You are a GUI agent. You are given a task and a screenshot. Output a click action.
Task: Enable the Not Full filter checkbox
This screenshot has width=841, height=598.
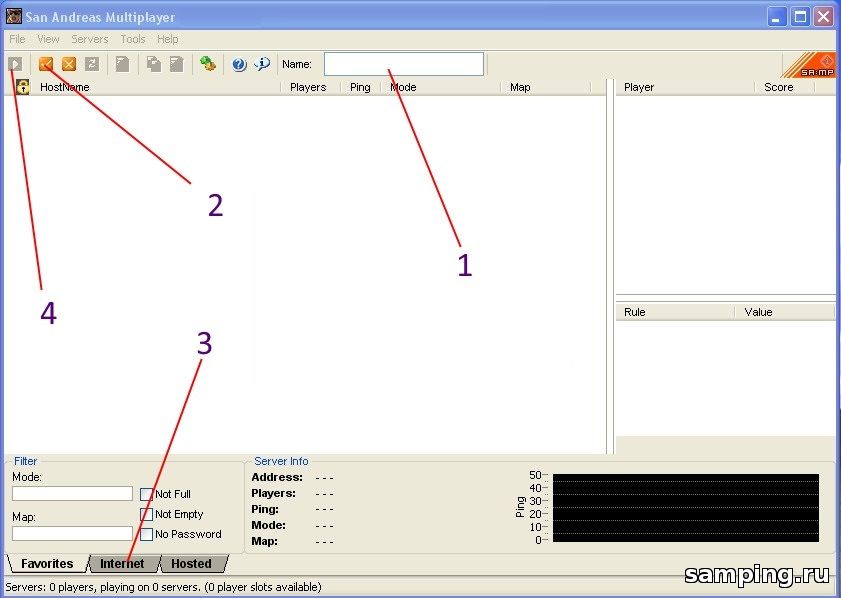146,494
